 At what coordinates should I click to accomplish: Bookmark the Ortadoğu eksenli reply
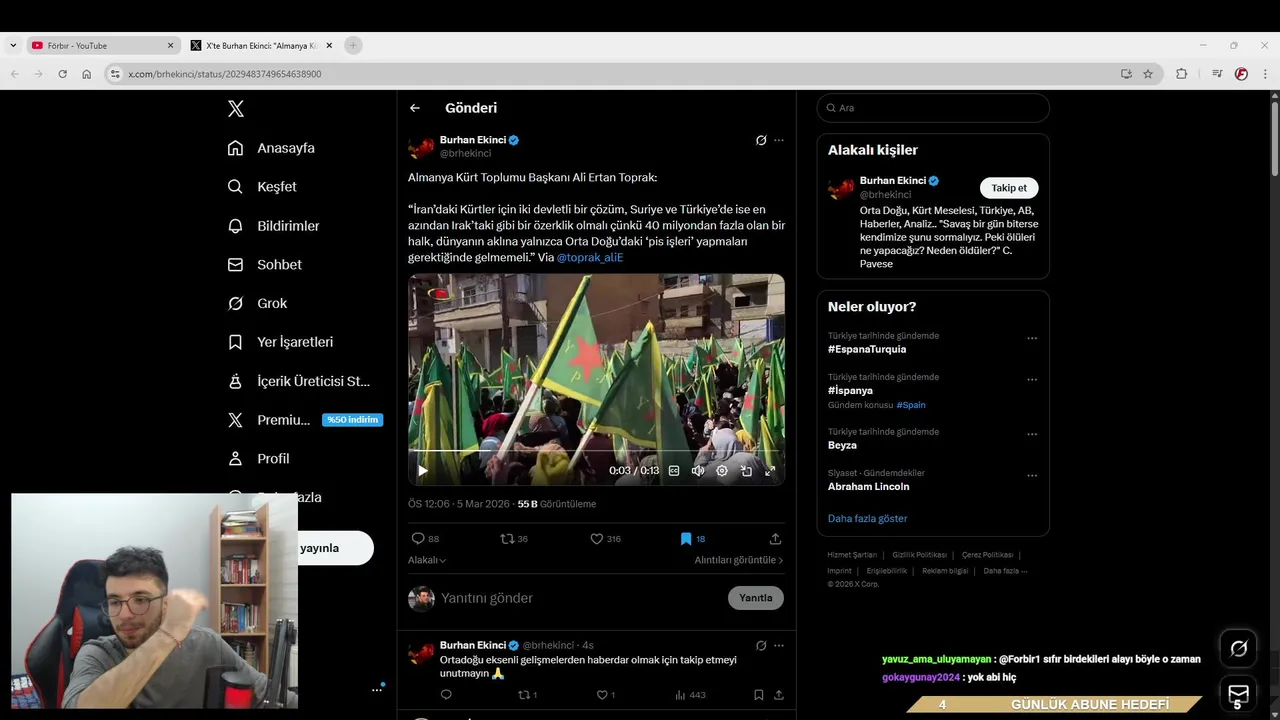point(759,695)
